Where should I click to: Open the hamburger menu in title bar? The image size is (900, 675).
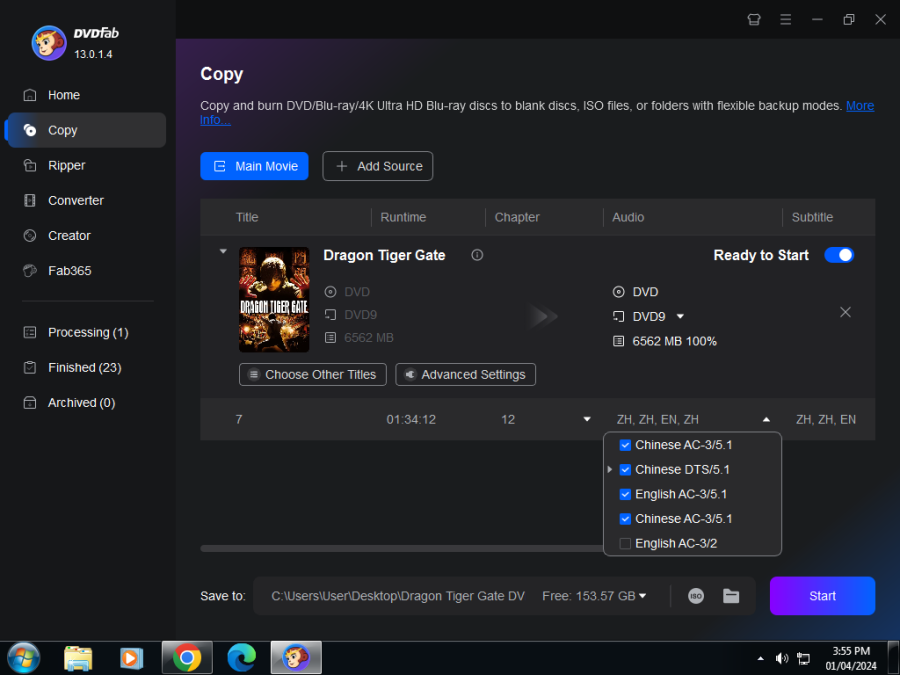785,20
